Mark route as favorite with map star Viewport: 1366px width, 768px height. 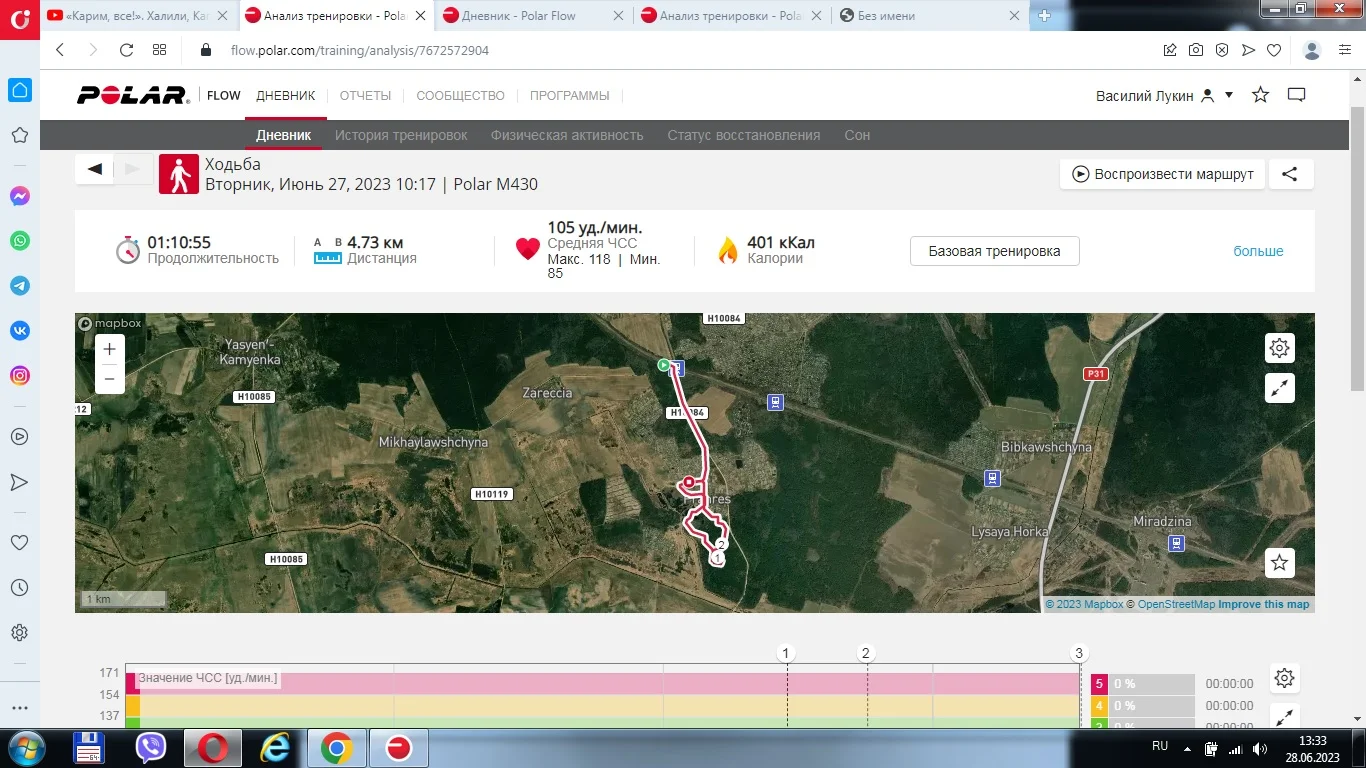tap(1280, 563)
